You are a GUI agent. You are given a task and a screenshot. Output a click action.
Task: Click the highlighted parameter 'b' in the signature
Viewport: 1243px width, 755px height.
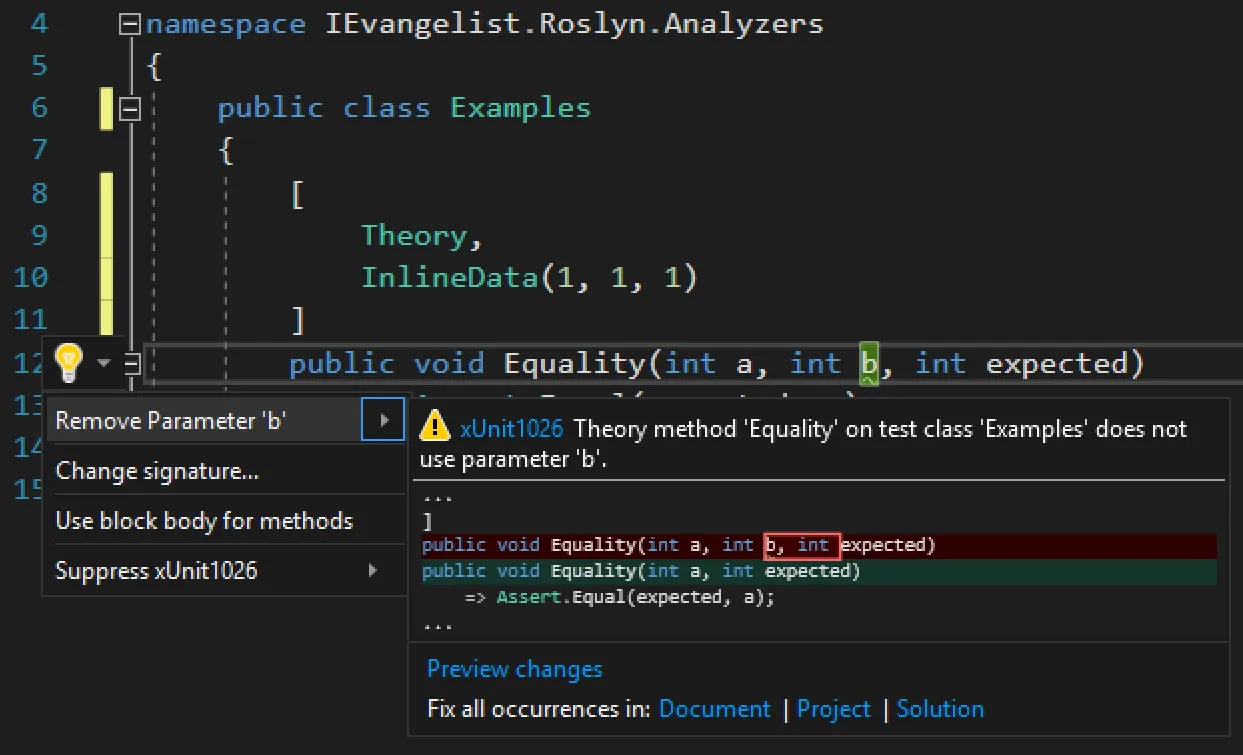869,363
